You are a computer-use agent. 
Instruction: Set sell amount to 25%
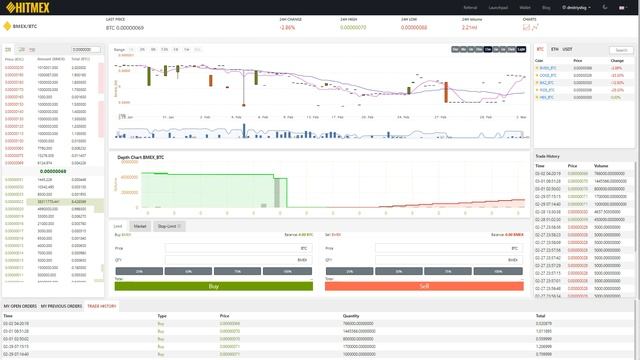[x=349, y=271]
